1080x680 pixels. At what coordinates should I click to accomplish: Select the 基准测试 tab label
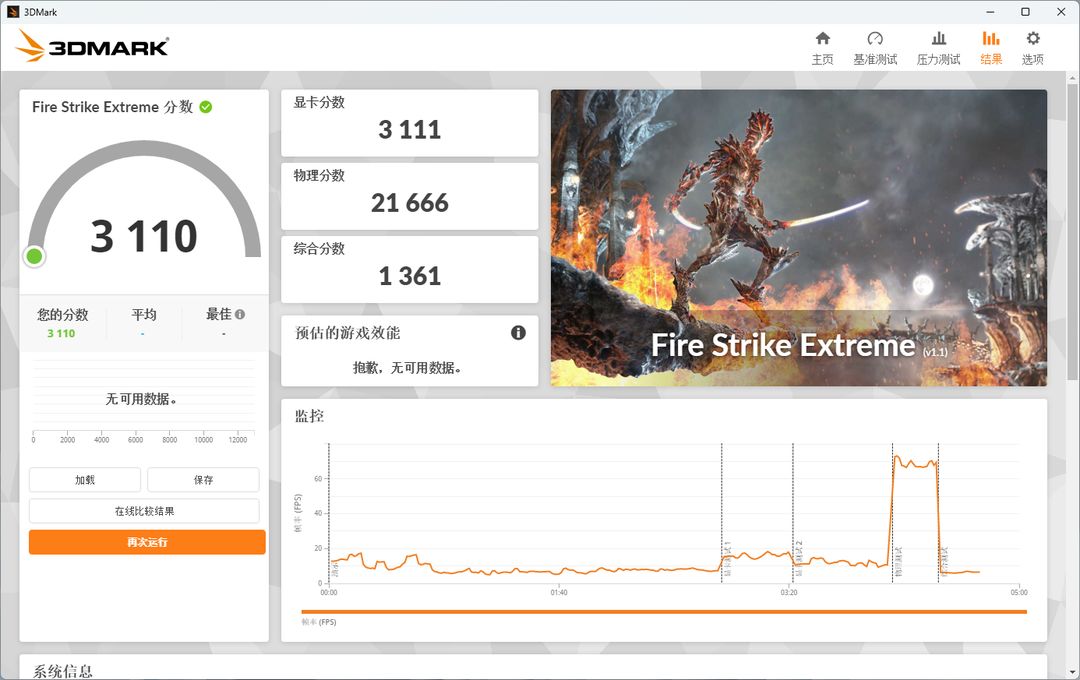click(x=875, y=59)
